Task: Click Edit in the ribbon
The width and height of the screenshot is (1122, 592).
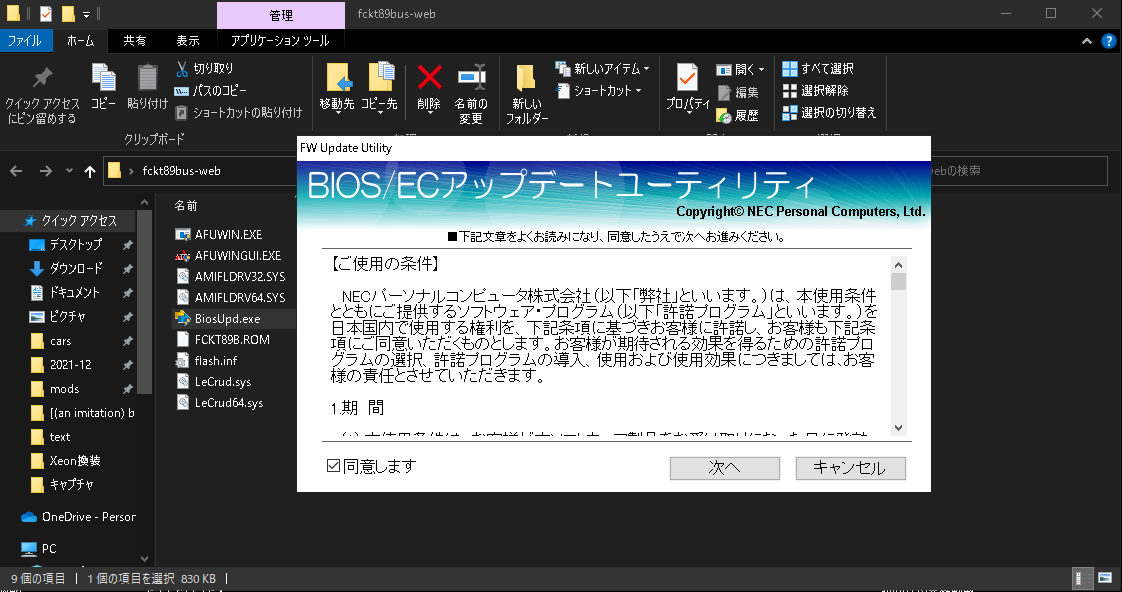Action: tap(738, 92)
